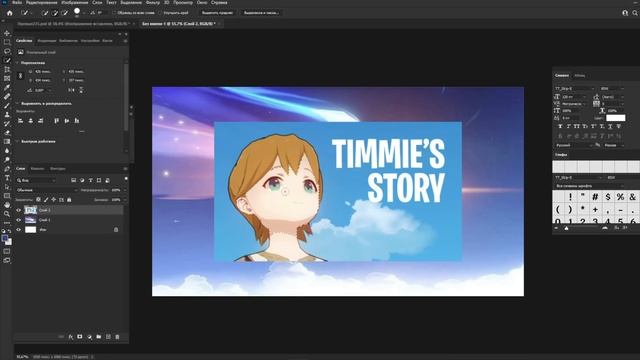Image resolution: width=640 pixels, height=360 pixels.
Task: Select the Zoom tool in toolbar
Action: 7,214
